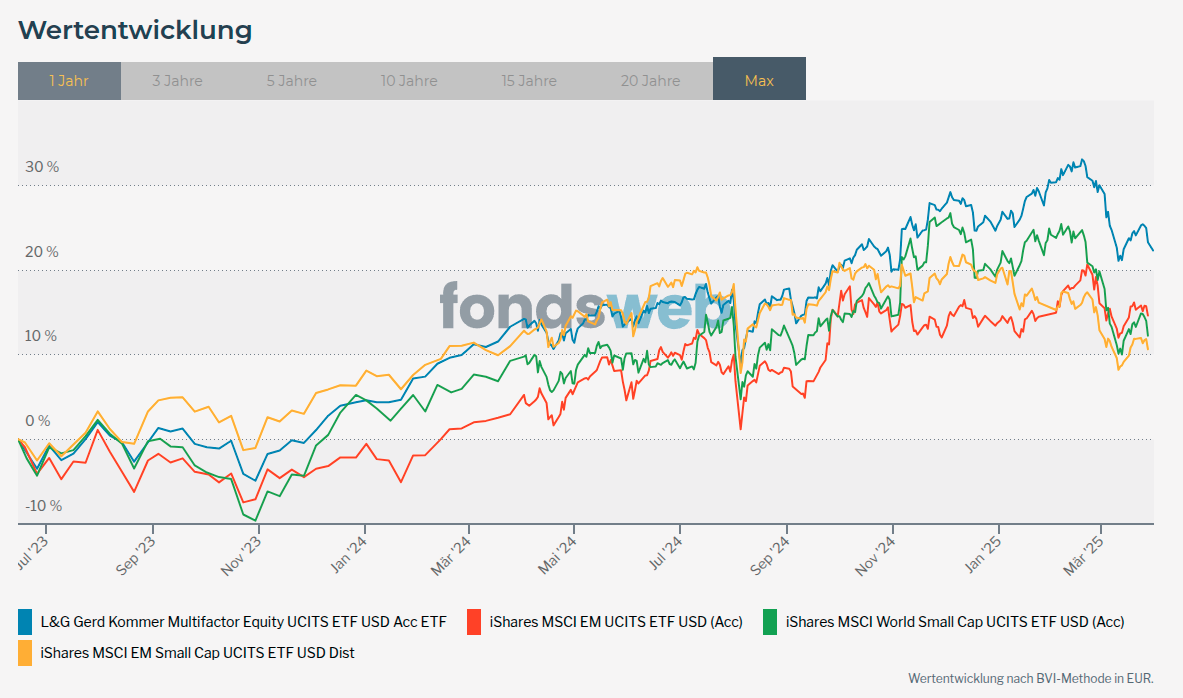The height and width of the screenshot is (698, 1183).
Task: Click the 30 % y-axis label
Action: [42, 167]
